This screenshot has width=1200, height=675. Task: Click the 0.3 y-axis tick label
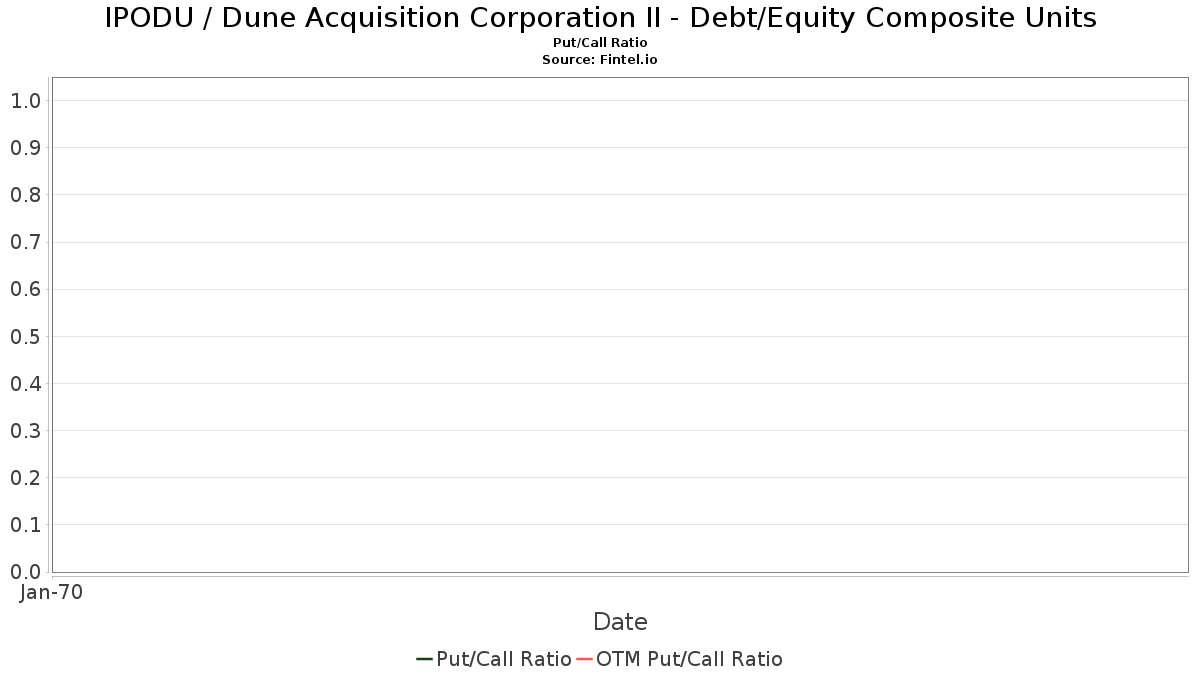[25, 431]
